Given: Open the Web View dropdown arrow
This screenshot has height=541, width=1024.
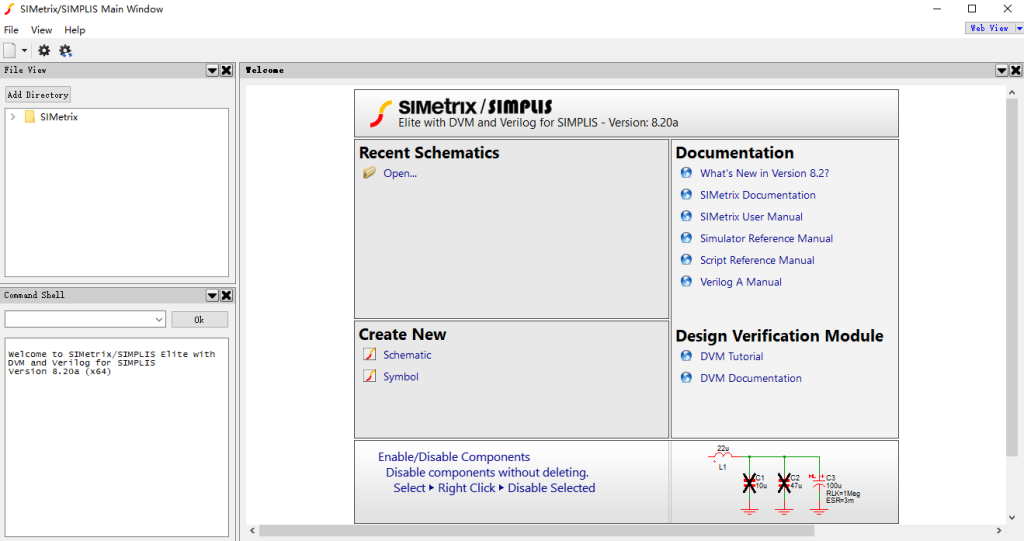Looking at the screenshot, I should [x=1019, y=28].
